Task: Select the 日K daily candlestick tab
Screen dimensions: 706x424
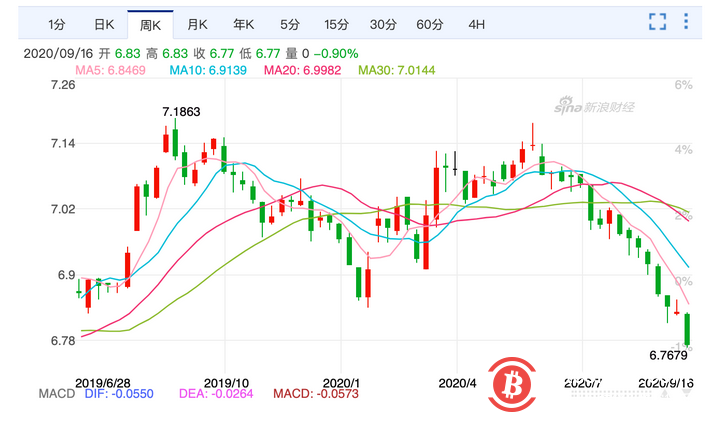Action: [104, 24]
